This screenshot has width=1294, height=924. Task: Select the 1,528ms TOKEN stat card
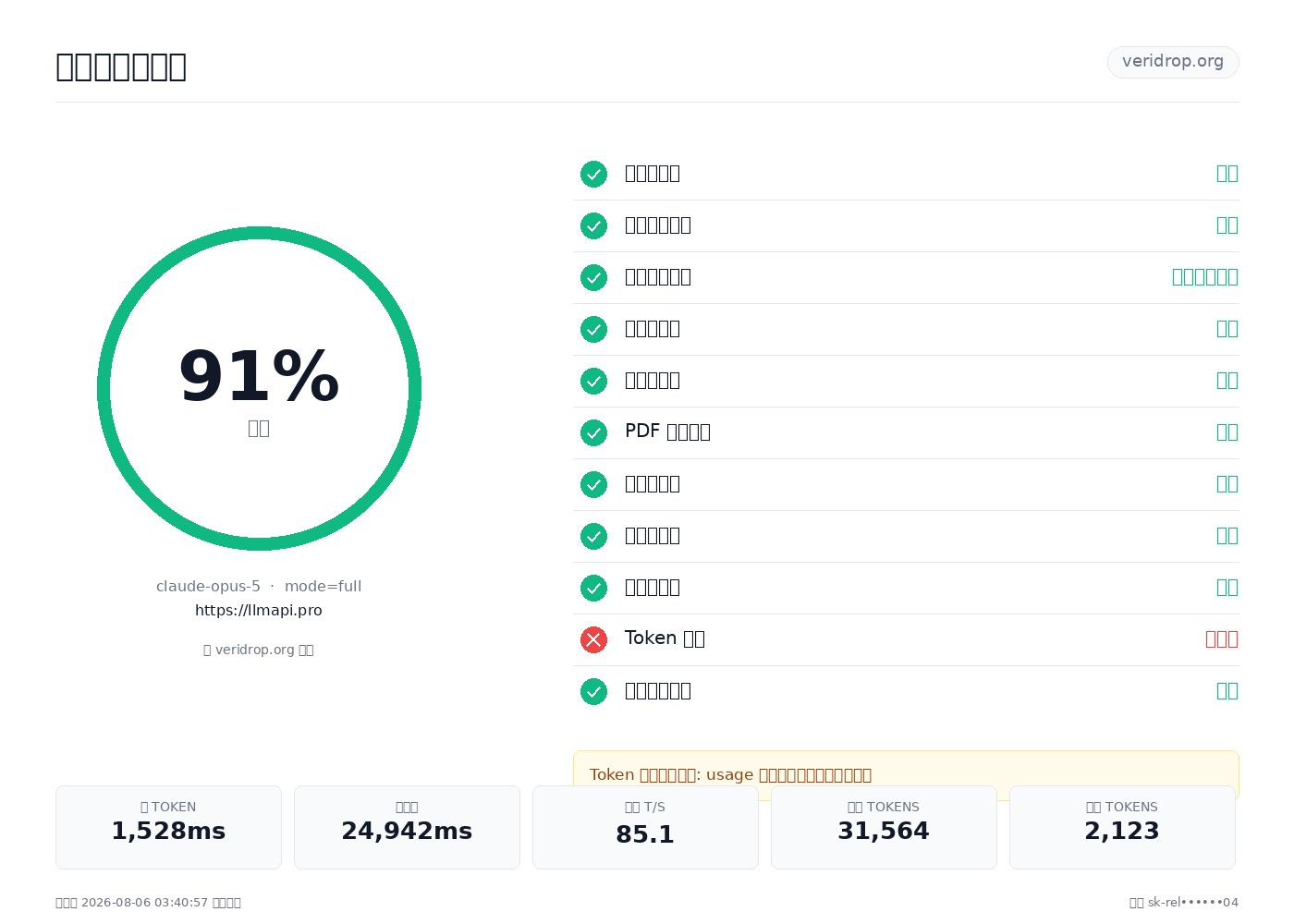[x=168, y=827]
